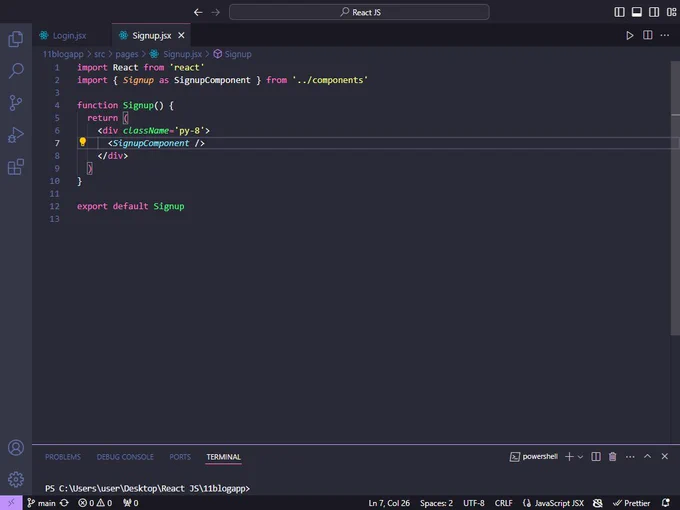
Task: Open the Search view in activity bar
Action: (x=16, y=70)
